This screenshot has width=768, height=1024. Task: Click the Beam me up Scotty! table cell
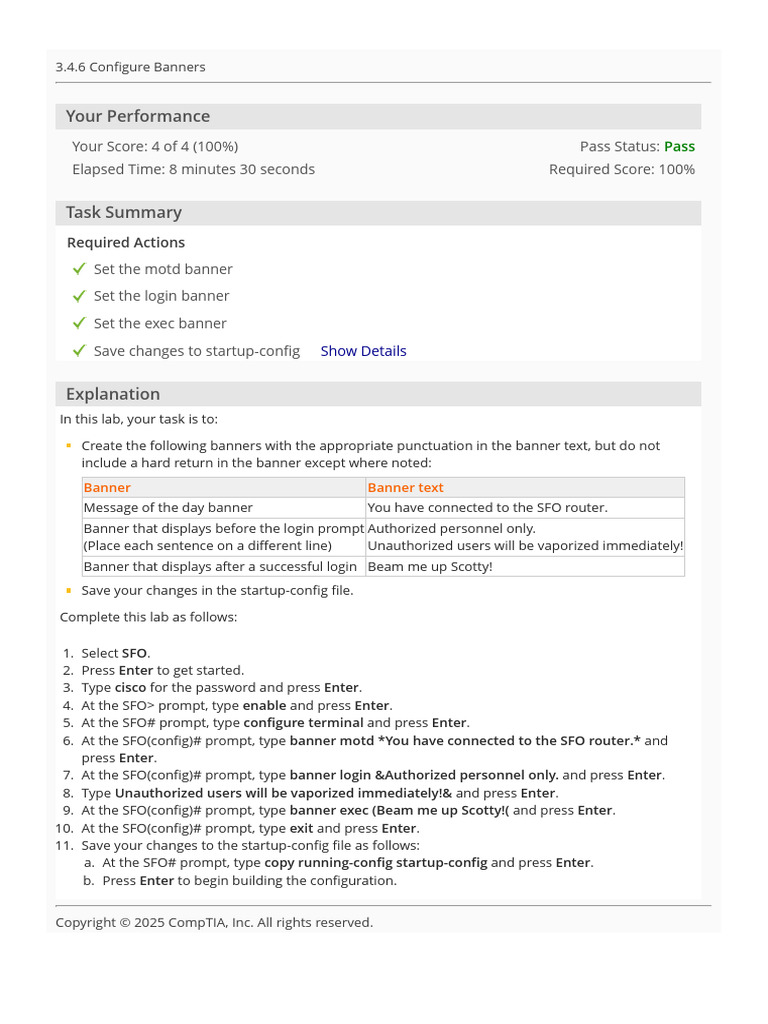(x=430, y=566)
